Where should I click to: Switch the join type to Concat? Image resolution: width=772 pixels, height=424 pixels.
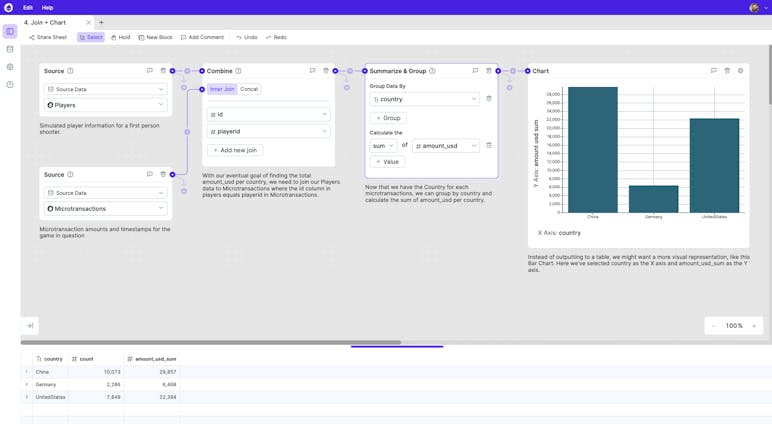(x=249, y=89)
